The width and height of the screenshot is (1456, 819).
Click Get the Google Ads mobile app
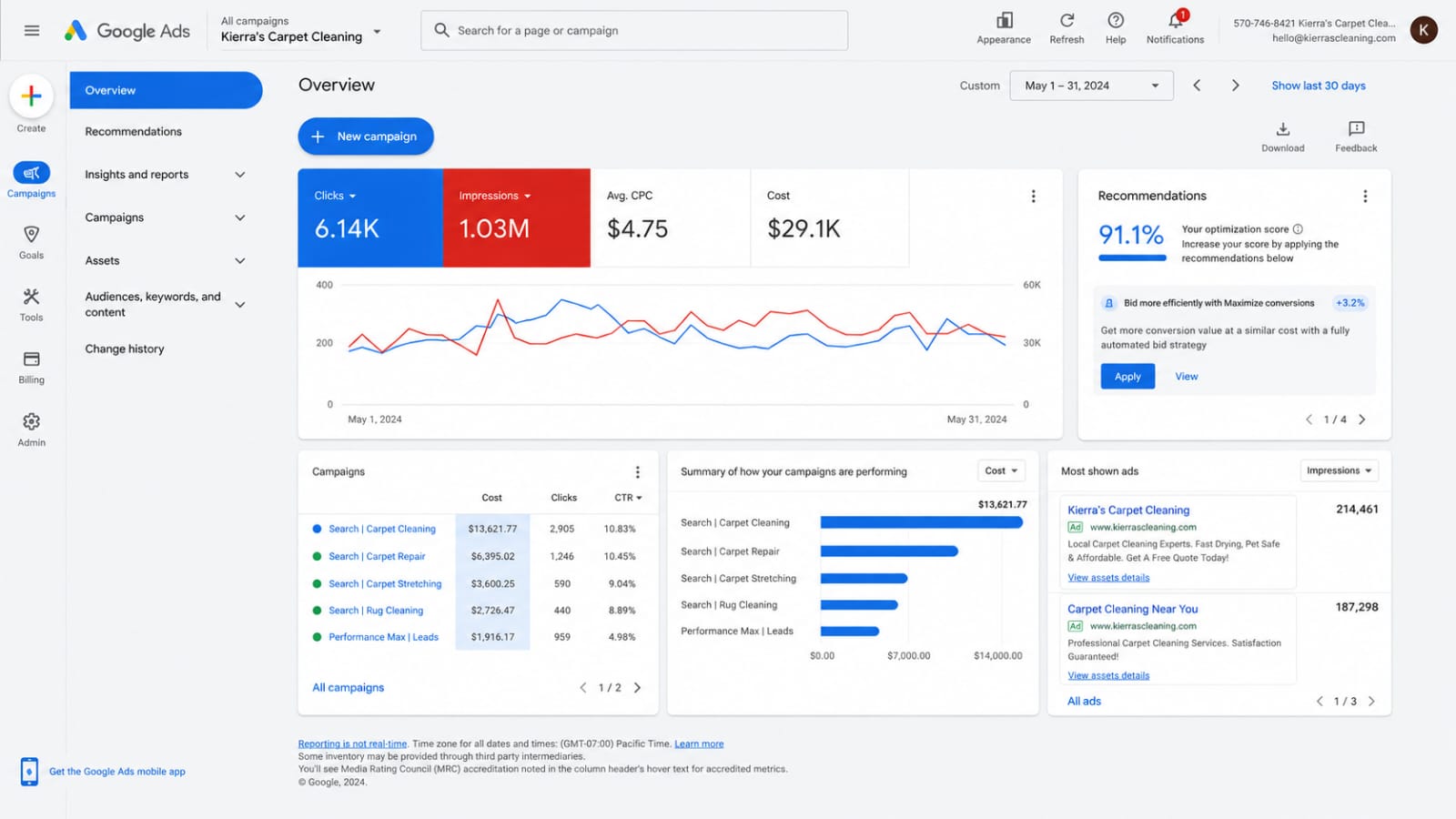tap(117, 772)
